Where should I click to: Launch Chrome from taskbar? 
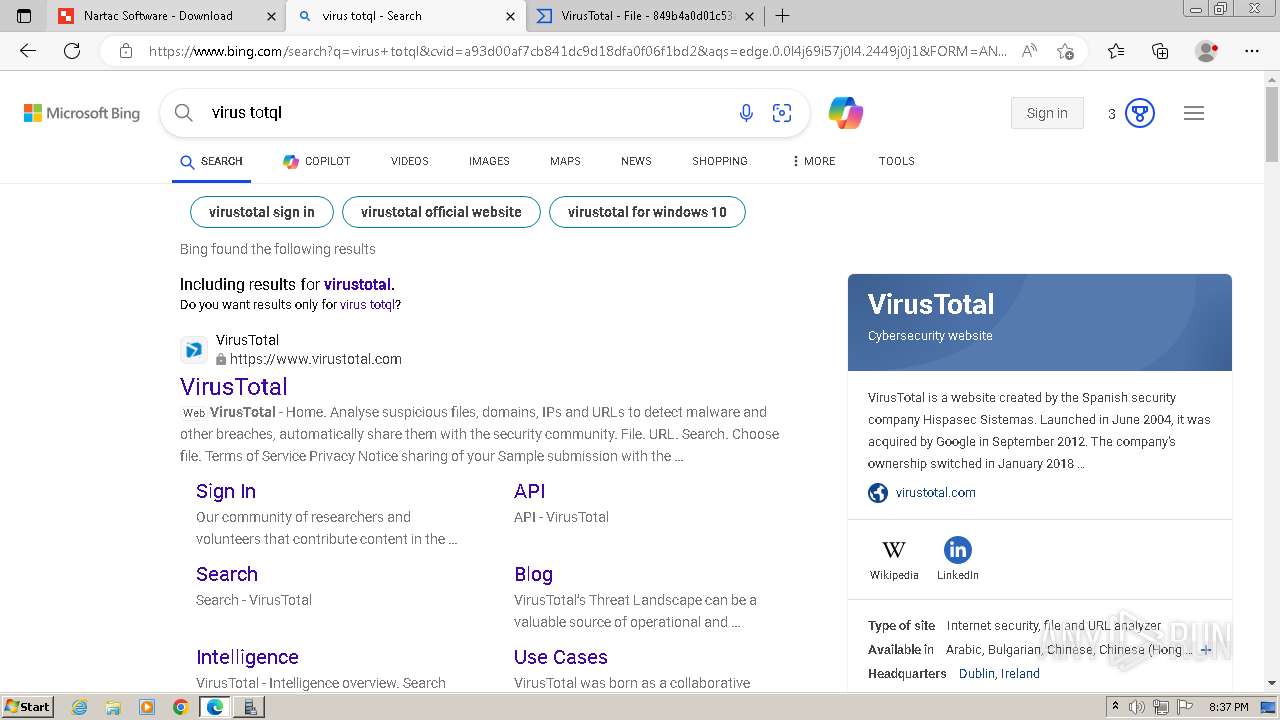(x=180, y=707)
